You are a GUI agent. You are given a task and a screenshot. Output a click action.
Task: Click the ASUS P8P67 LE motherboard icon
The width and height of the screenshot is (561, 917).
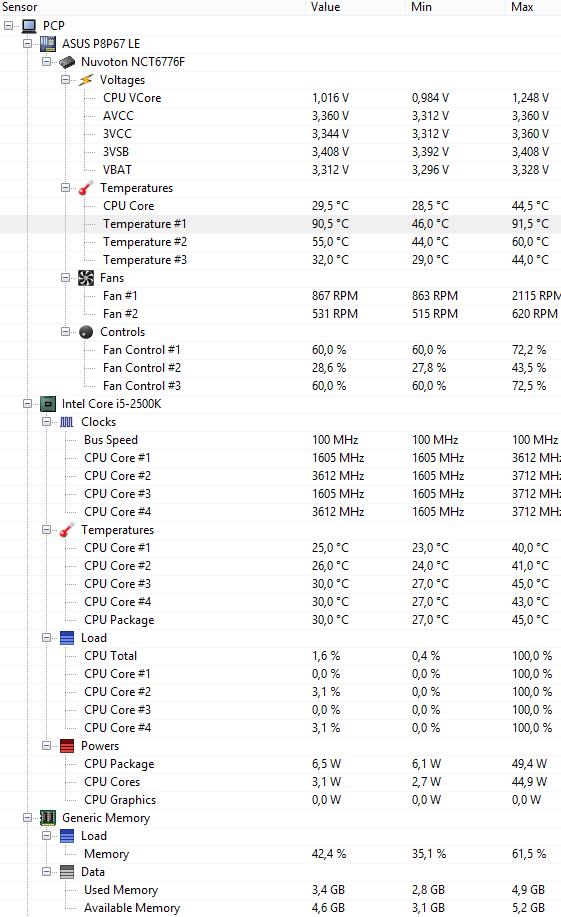[x=47, y=44]
